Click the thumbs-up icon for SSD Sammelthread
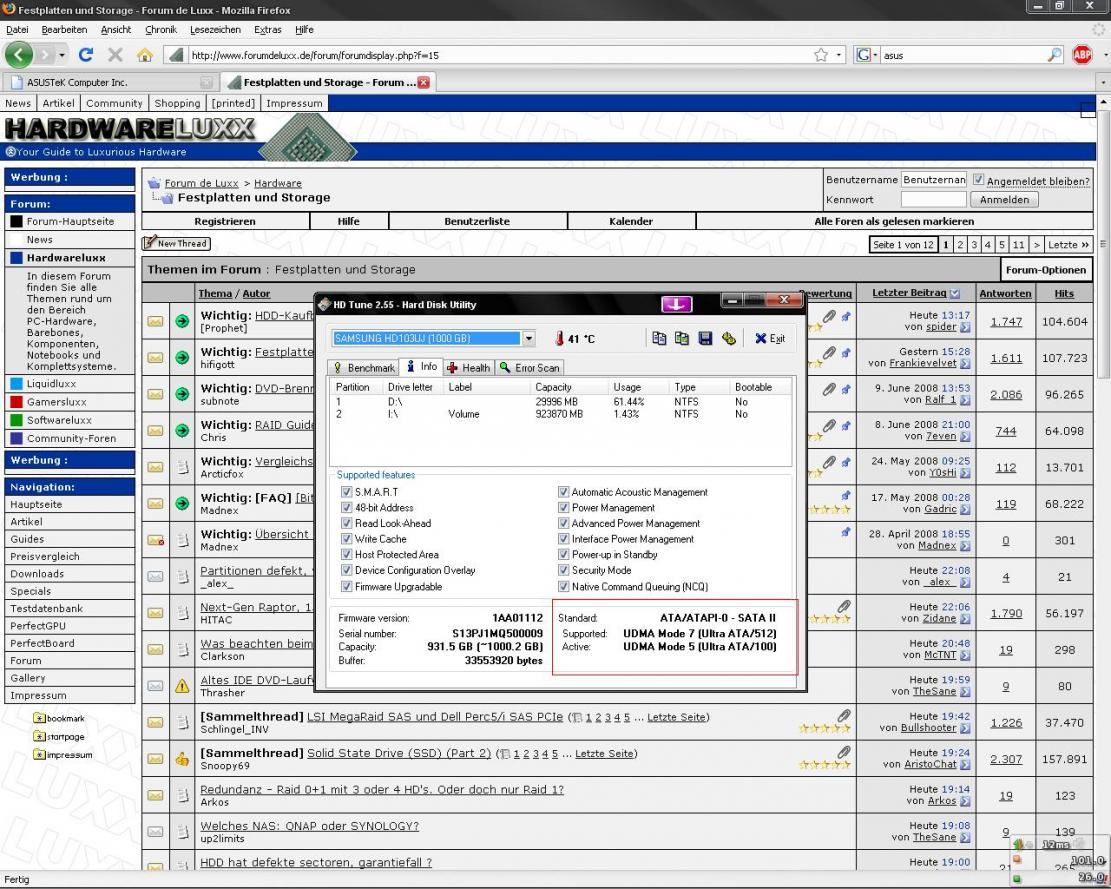 pyautogui.click(x=182, y=759)
